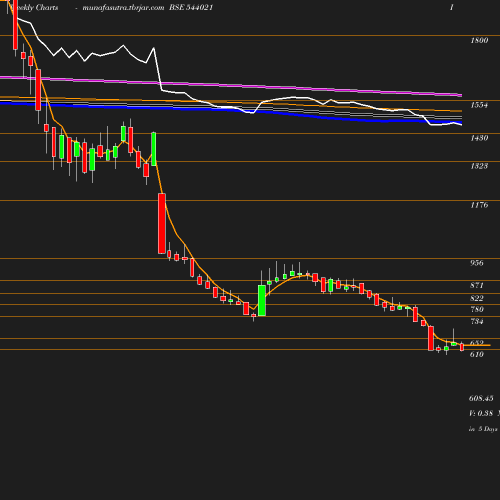Select the 608.45 last price value
This screenshot has height=500, width=500.
(x=481, y=398)
